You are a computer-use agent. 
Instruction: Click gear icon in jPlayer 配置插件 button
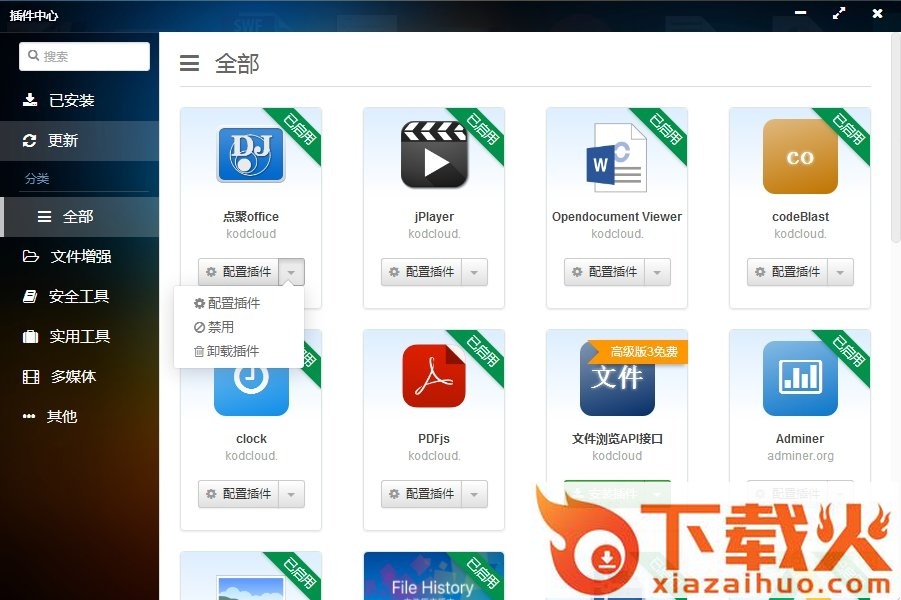394,272
